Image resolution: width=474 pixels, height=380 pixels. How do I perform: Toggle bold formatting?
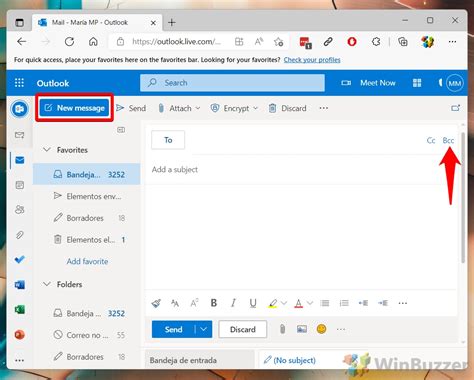tap(214, 303)
